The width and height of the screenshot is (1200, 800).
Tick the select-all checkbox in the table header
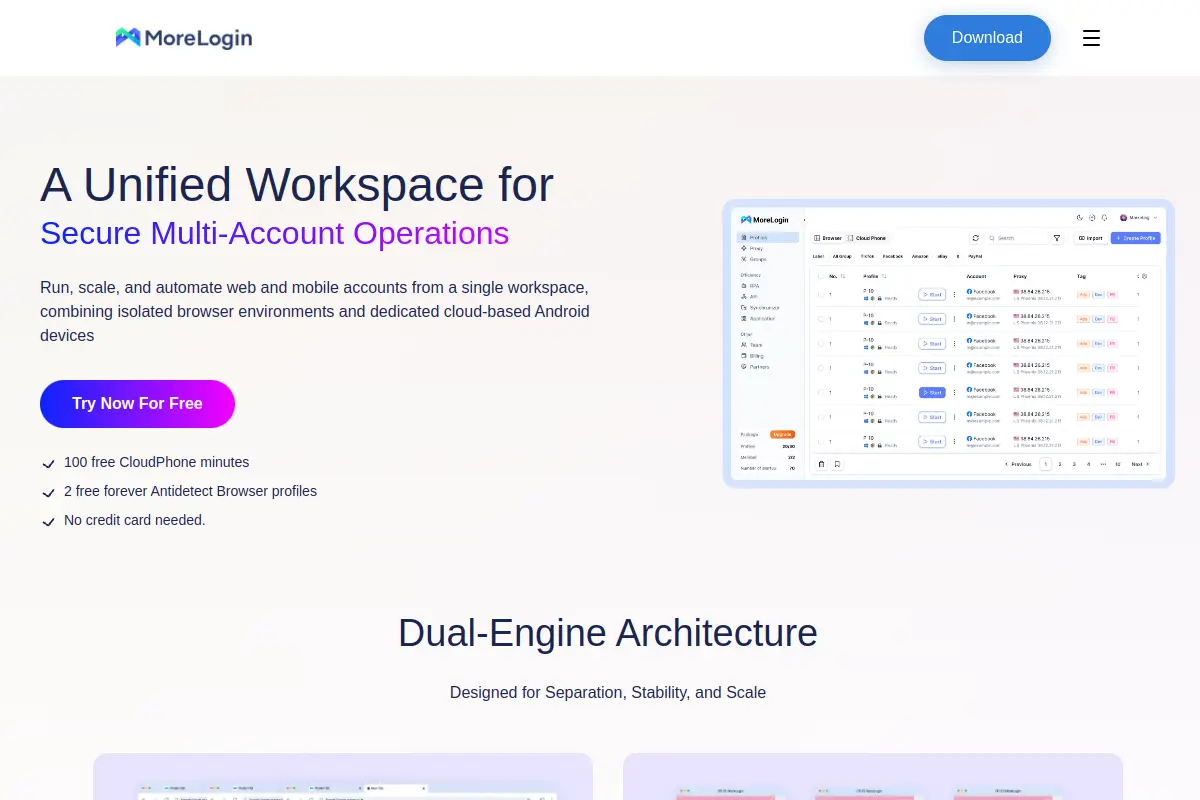[821, 276]
